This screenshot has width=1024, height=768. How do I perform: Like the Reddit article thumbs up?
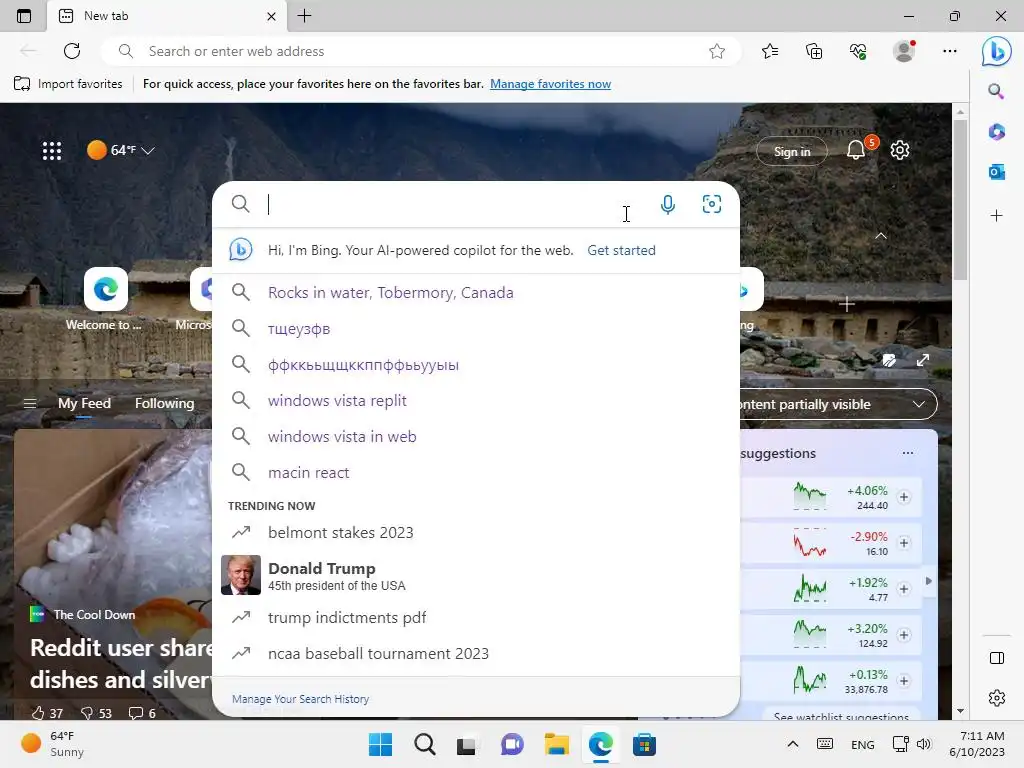tap(47, 712)
